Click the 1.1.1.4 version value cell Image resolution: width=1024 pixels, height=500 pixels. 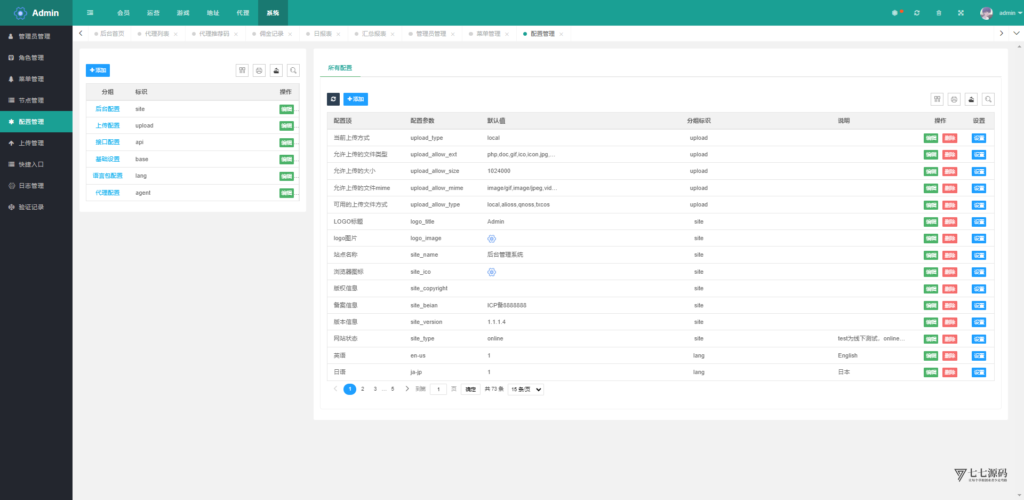(x=496, y=322)
